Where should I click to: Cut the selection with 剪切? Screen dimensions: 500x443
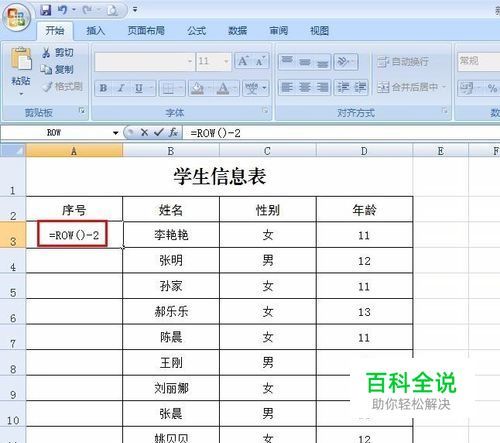point(58,53)
